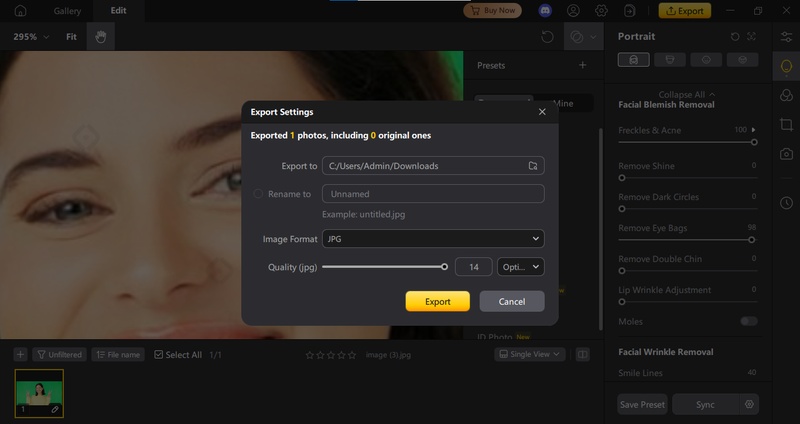Cancel the Export Settings dialog

(512, 301)
